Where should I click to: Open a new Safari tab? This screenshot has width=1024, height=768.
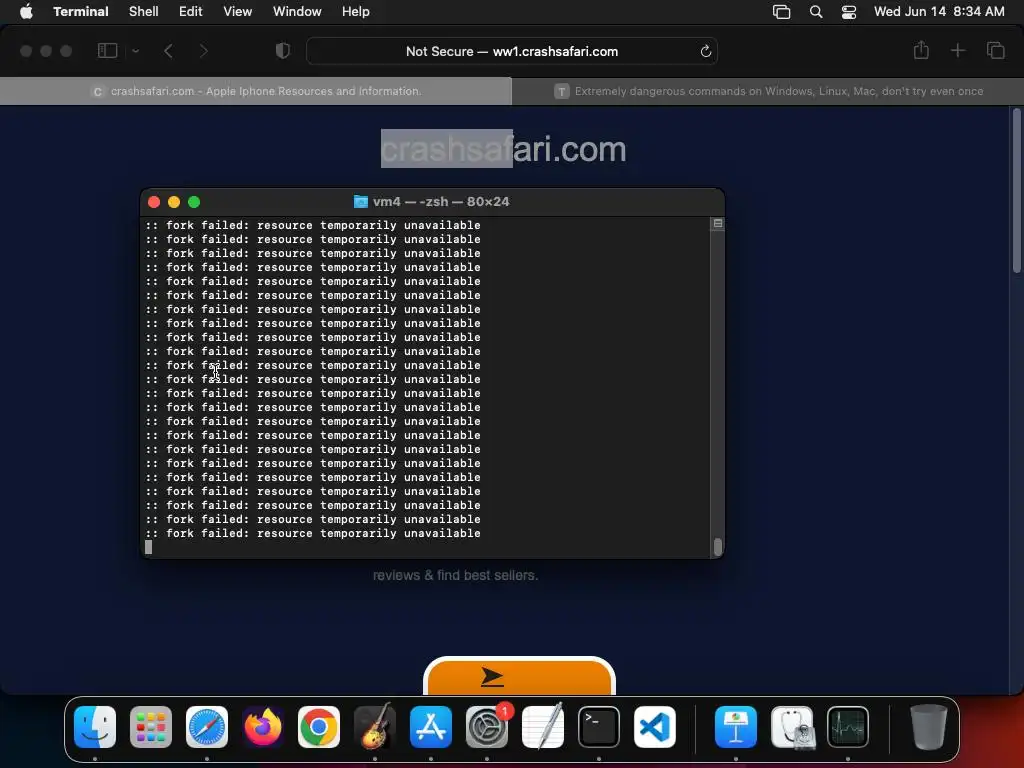(x=957, y=50)
